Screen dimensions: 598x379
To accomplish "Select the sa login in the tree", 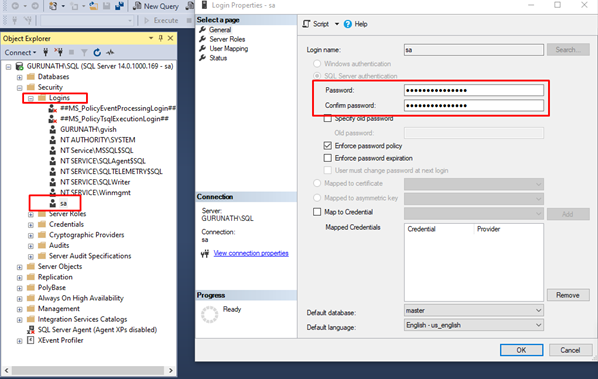I will [63, 203].
